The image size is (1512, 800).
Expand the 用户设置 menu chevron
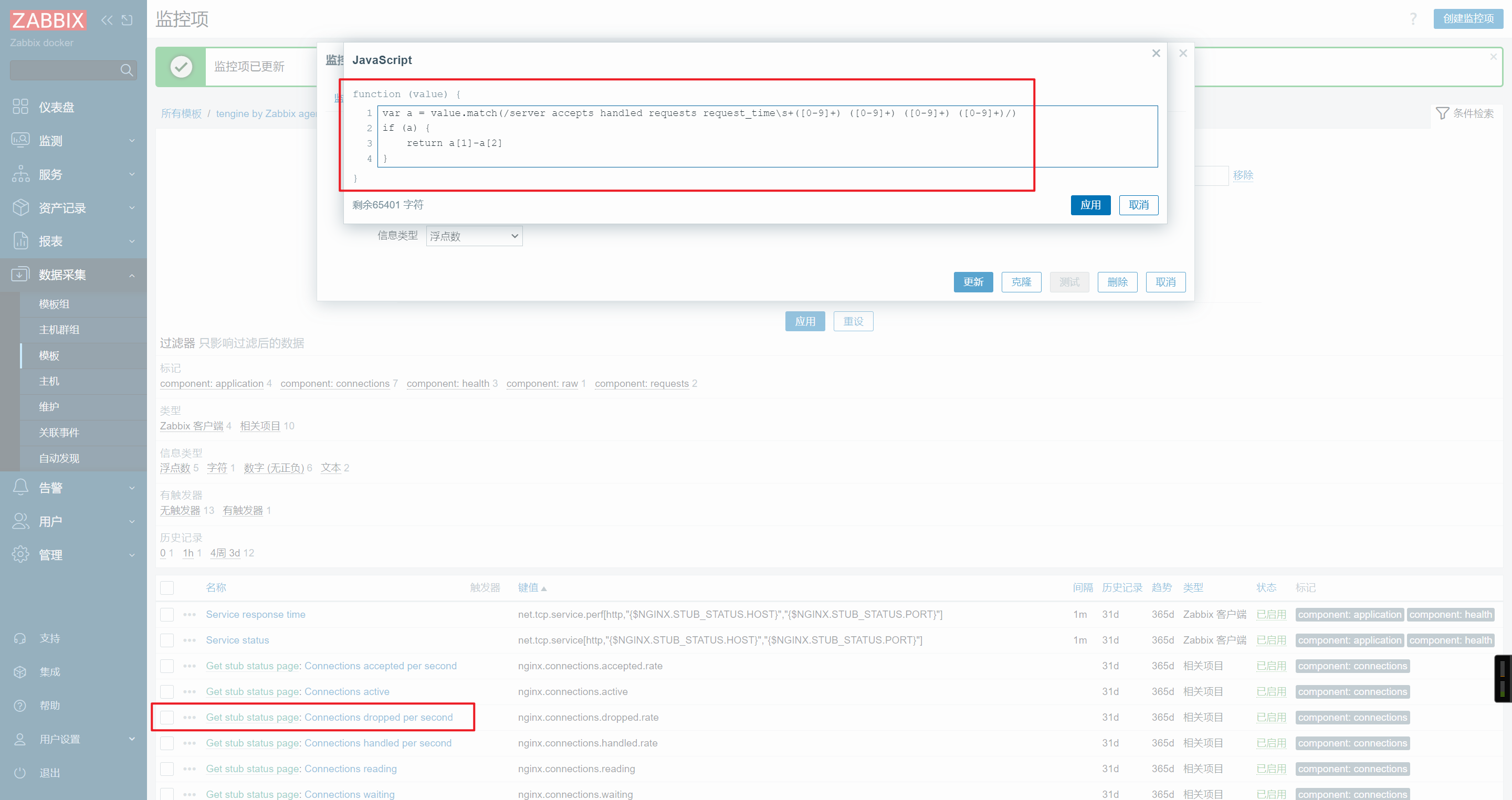tap(131, 739)
